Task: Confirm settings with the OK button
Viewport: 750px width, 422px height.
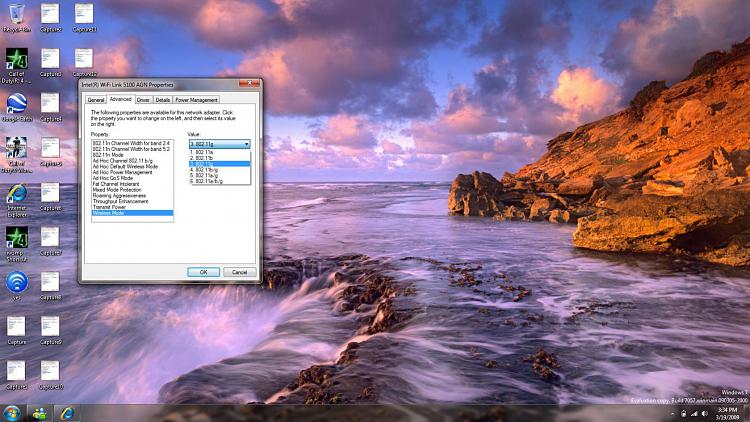Action: tap(203, 272)
